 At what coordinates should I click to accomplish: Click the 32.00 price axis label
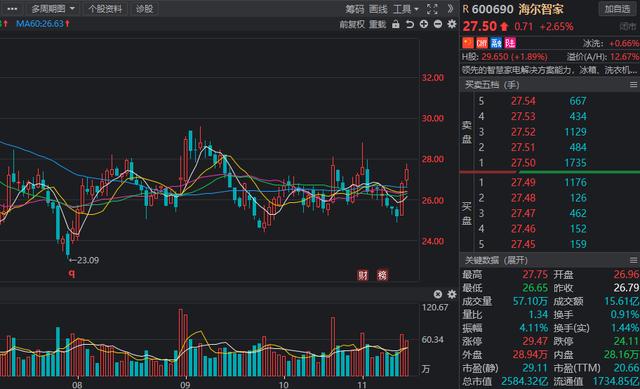point(432,78)
